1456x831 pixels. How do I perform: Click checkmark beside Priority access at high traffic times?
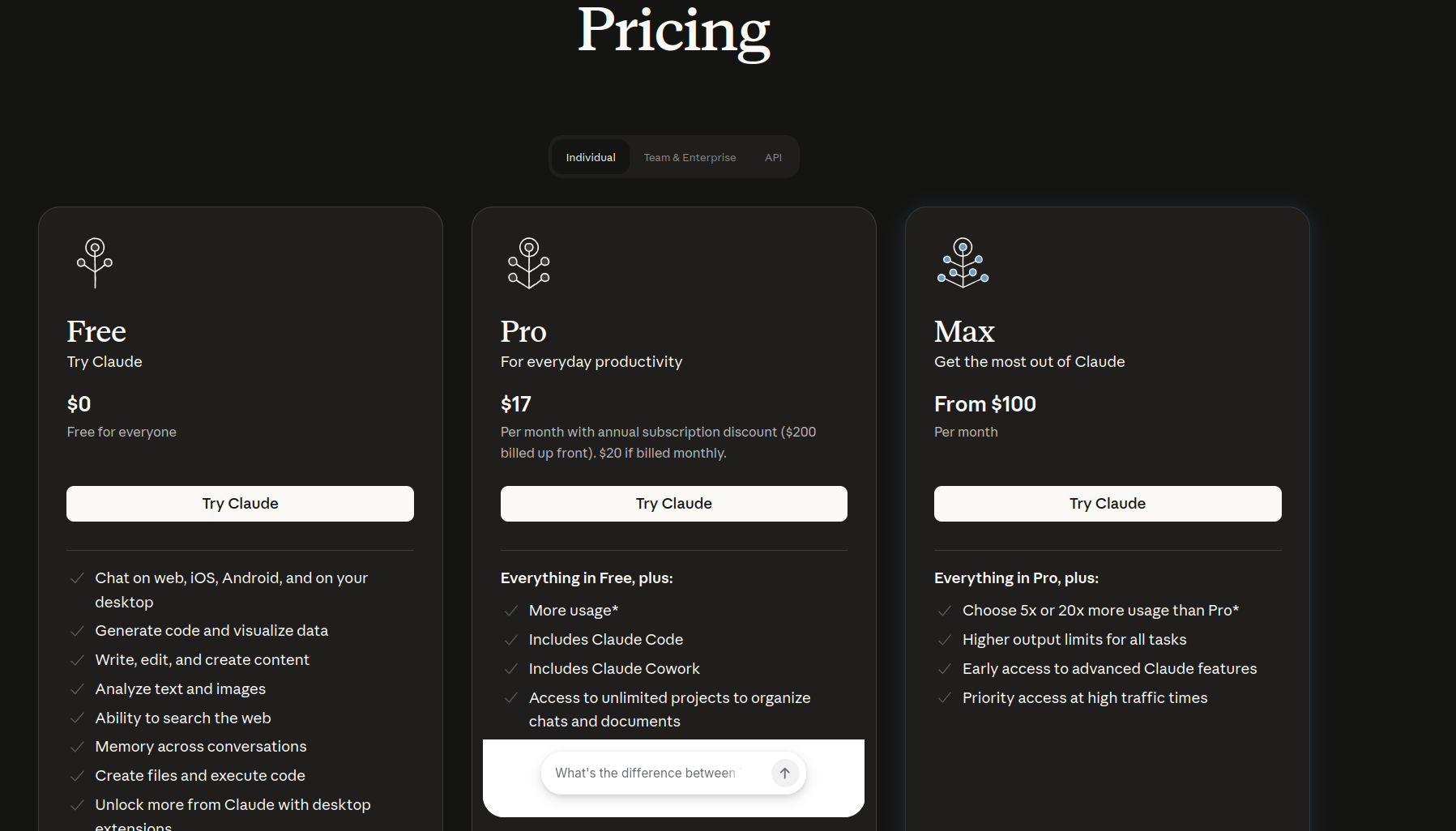pos(944,698)
